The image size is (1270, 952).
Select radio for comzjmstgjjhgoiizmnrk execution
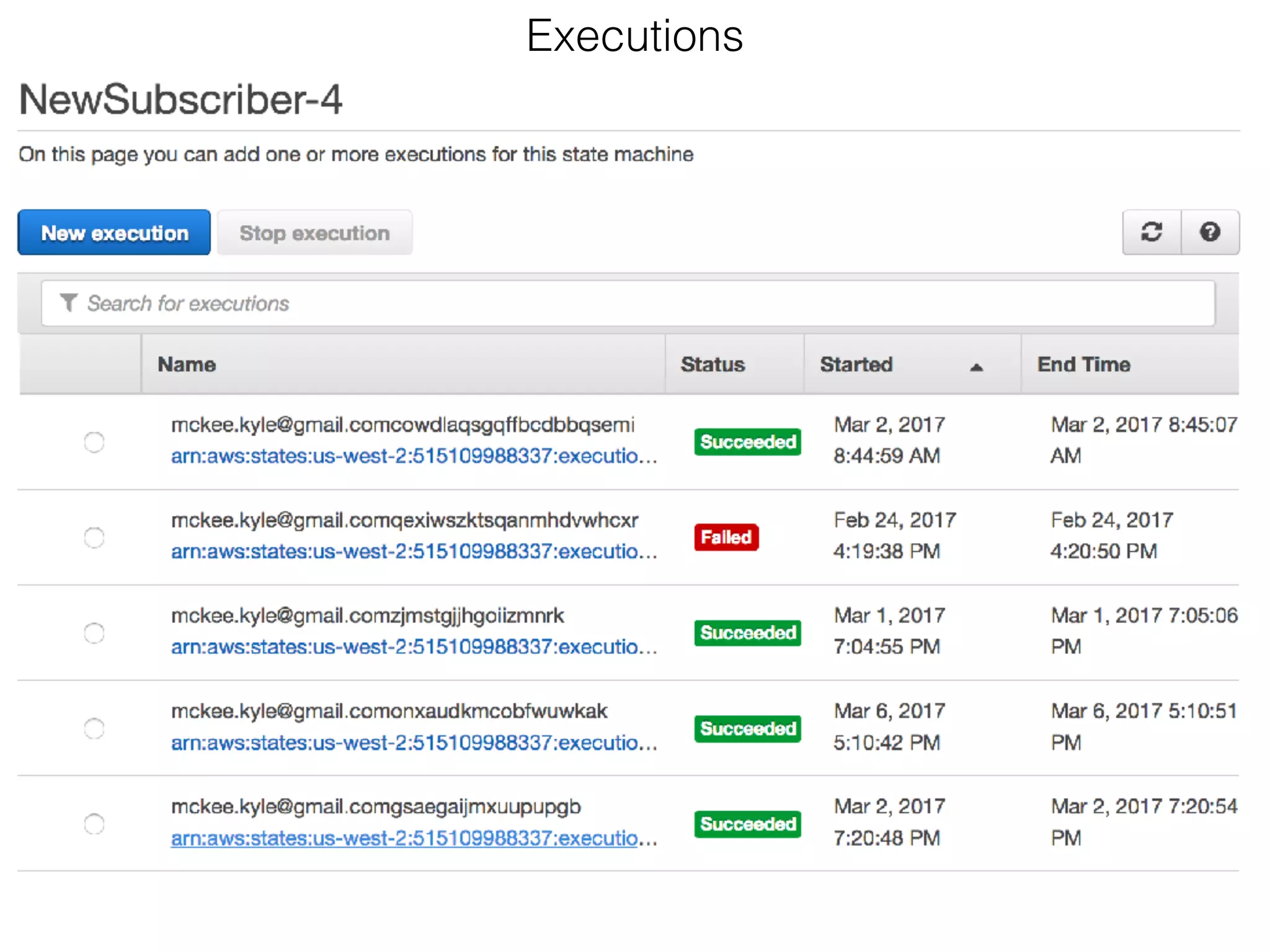(94, 633)
